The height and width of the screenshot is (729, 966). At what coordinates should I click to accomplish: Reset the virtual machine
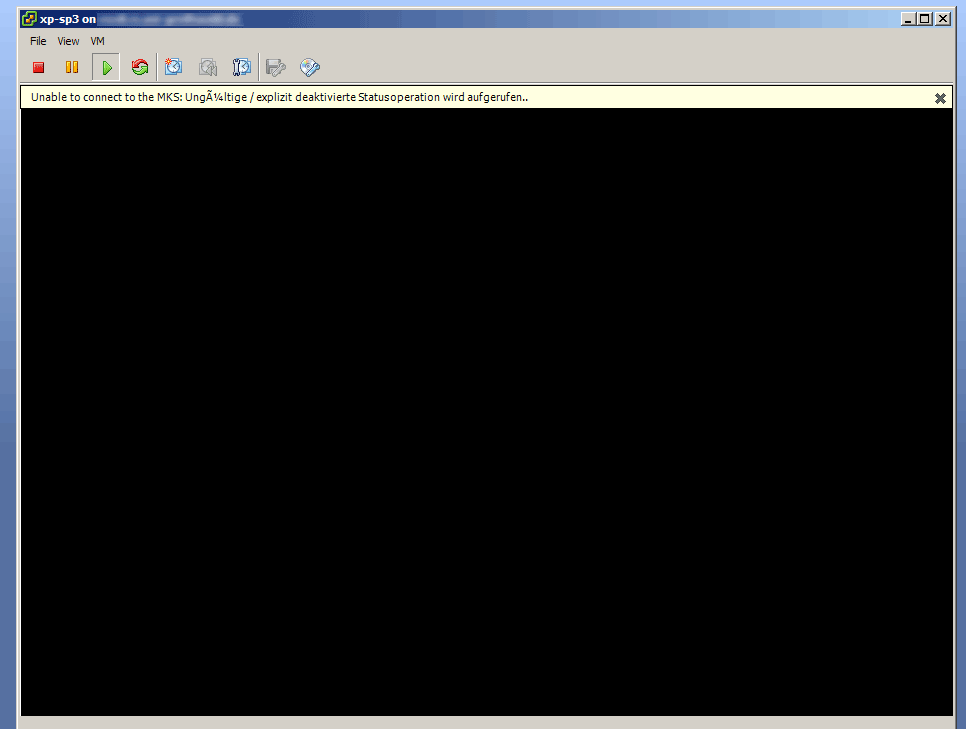139,67
